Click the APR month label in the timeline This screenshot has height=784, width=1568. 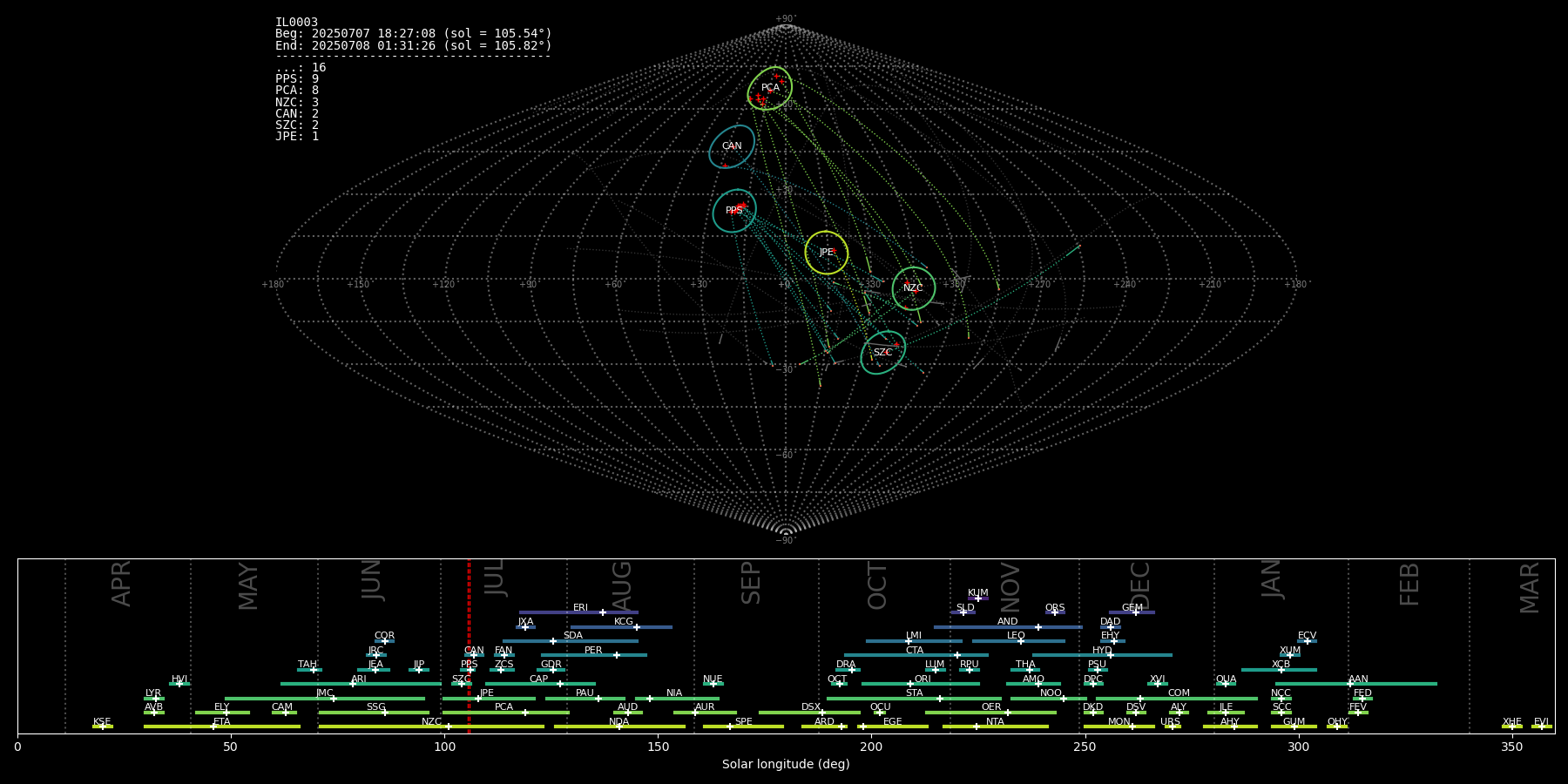point(122,584)
